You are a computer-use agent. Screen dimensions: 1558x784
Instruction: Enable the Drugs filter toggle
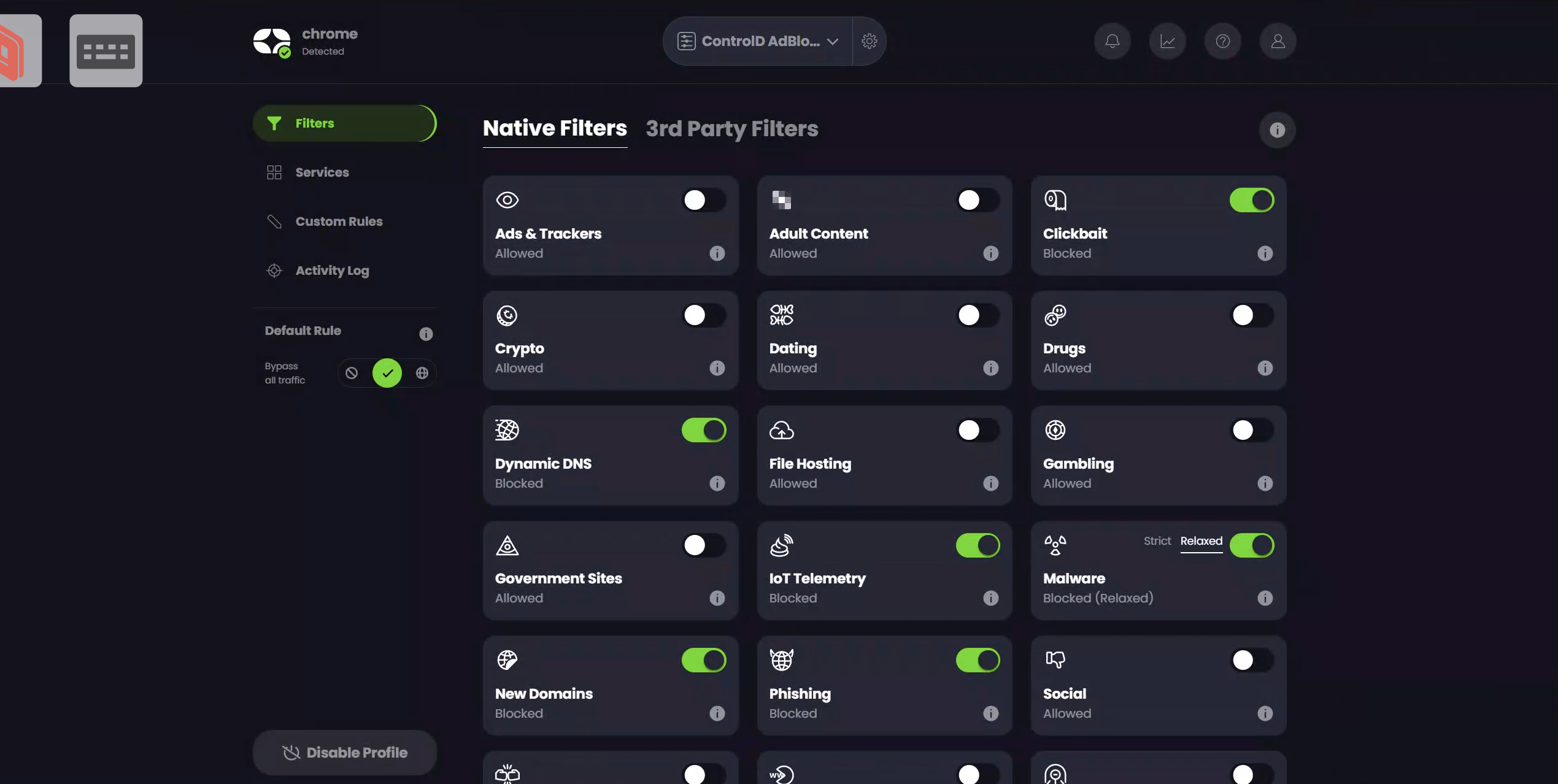click(1252, 315)
